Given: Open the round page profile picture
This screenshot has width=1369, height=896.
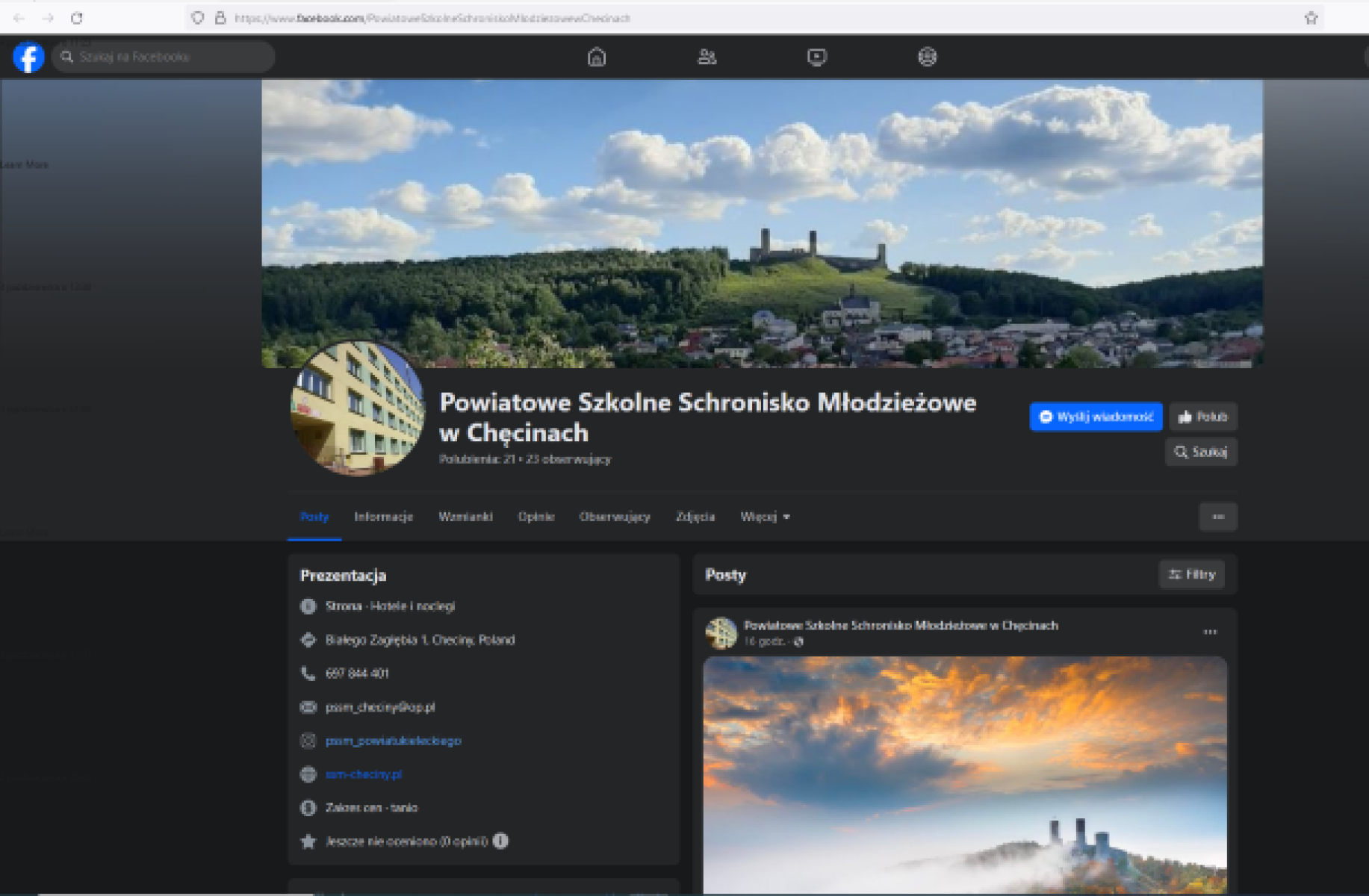Looking at the screenshot, I should [357, 408].
